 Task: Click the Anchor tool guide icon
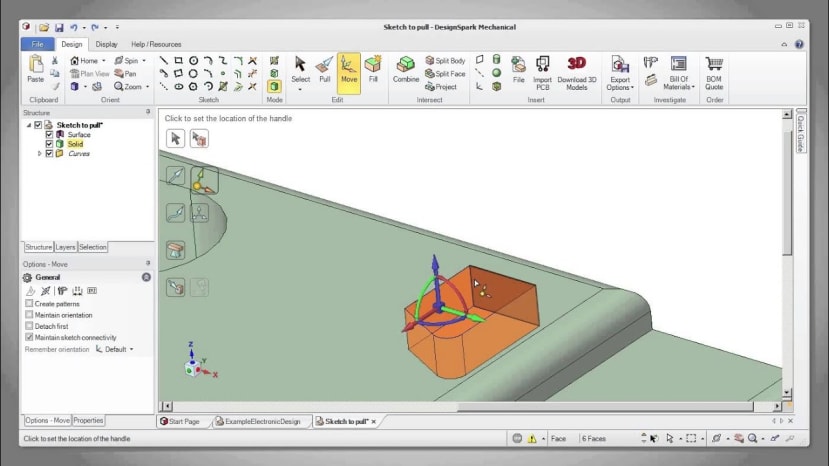click(204, 180)
